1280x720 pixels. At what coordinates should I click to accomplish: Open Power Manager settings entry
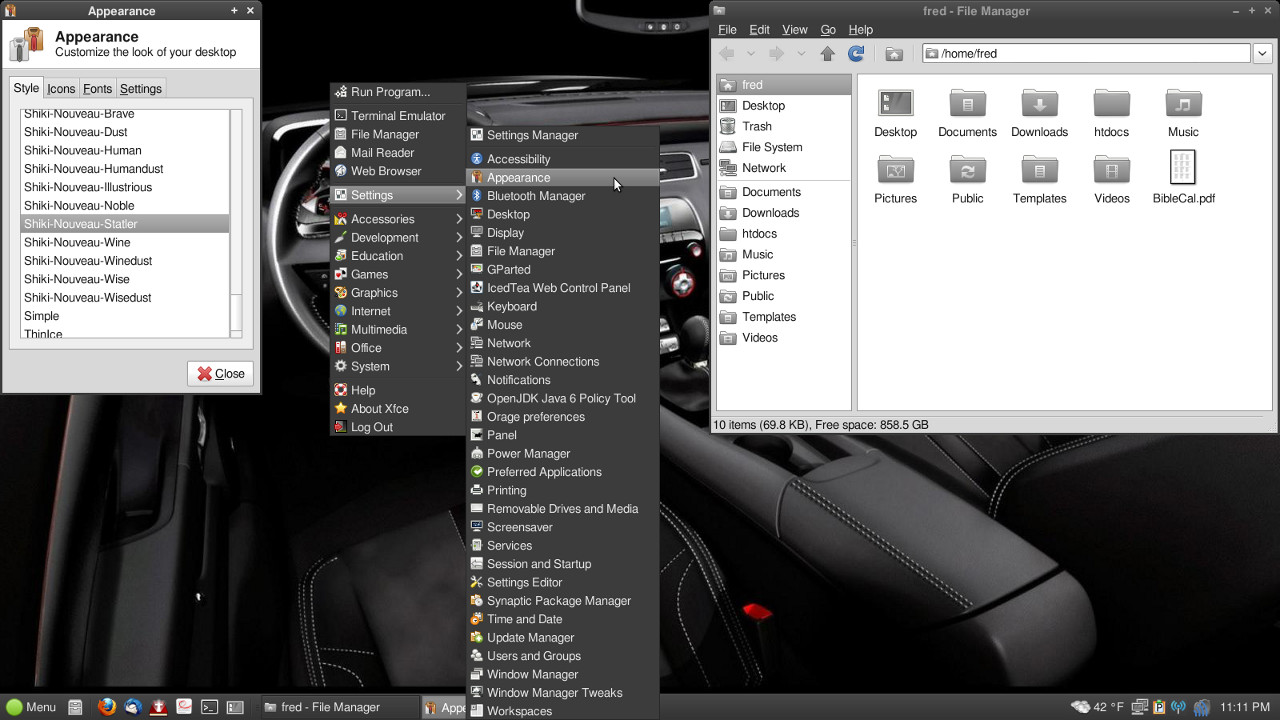coord(562,454)
